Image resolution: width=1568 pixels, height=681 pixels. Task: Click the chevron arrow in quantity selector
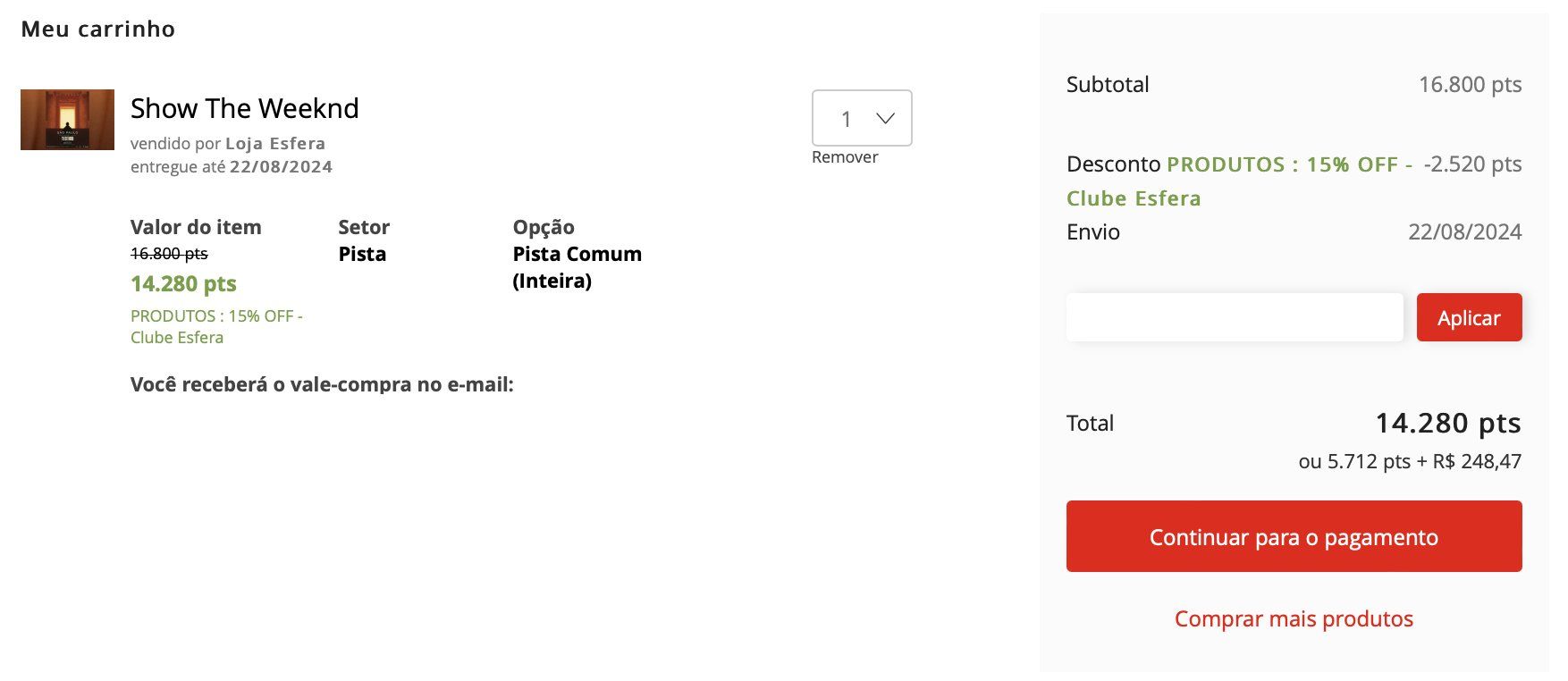(885, 118)
